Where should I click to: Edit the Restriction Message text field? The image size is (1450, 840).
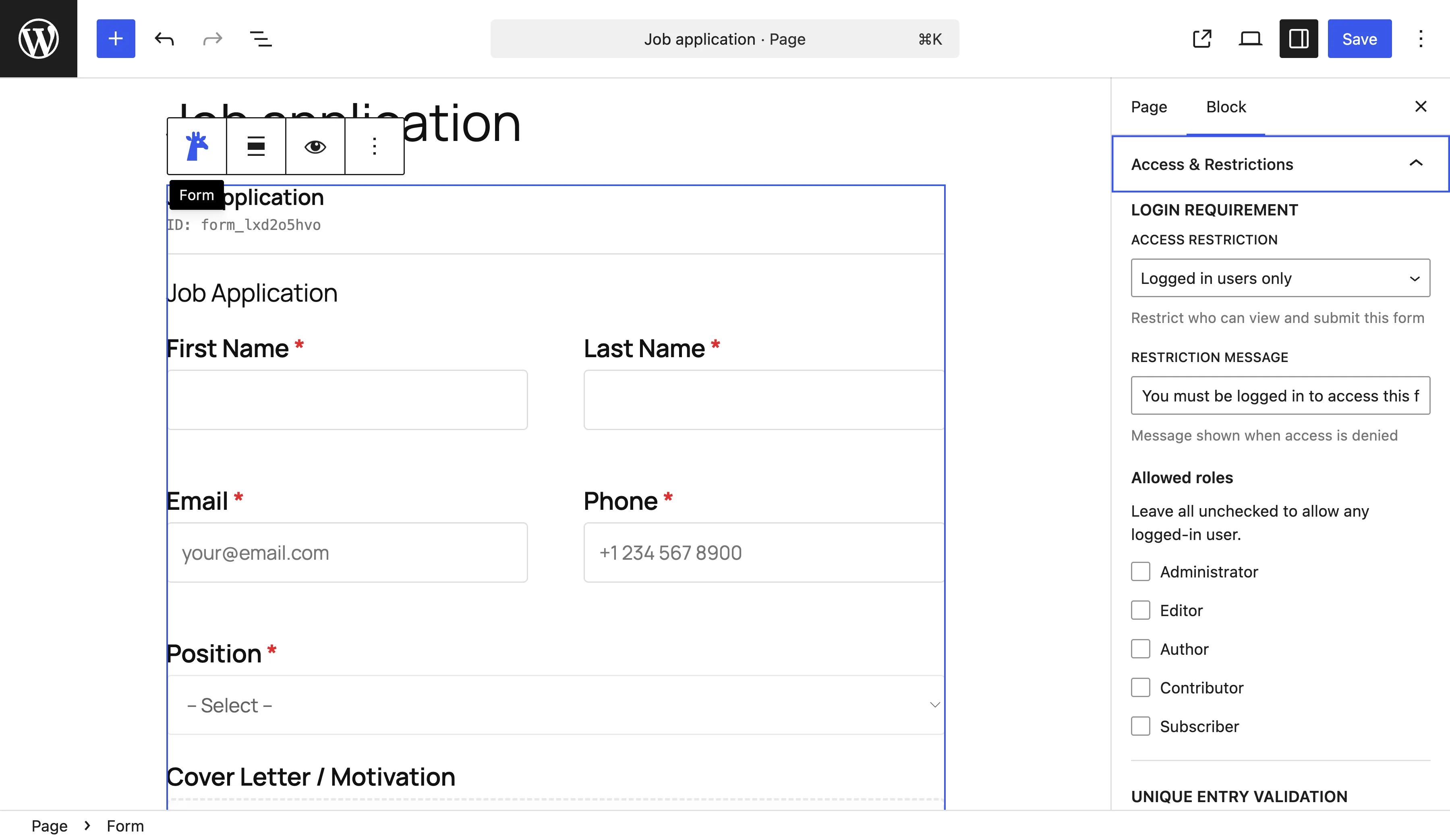1280,395
